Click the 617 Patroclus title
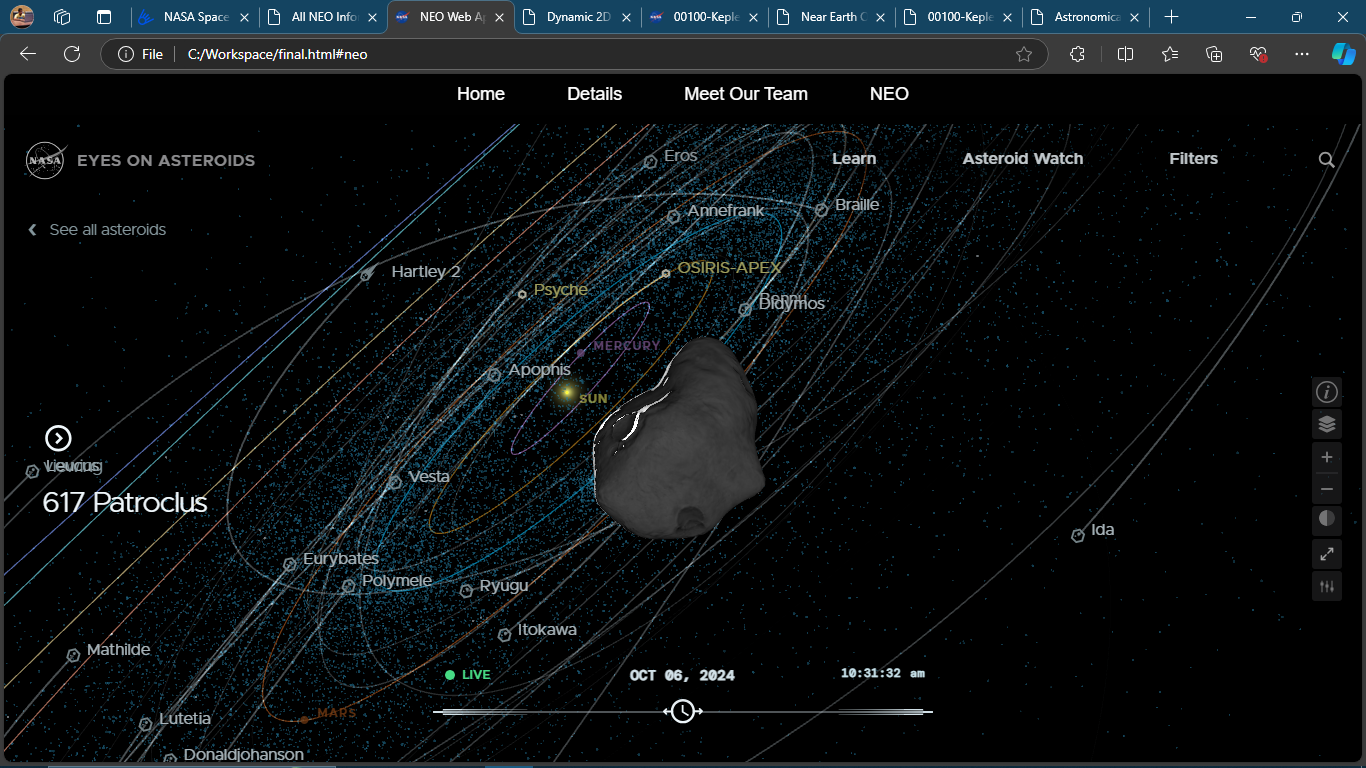Image resolution: width=1366 pixels, height=768 pixels. (125, 502)
